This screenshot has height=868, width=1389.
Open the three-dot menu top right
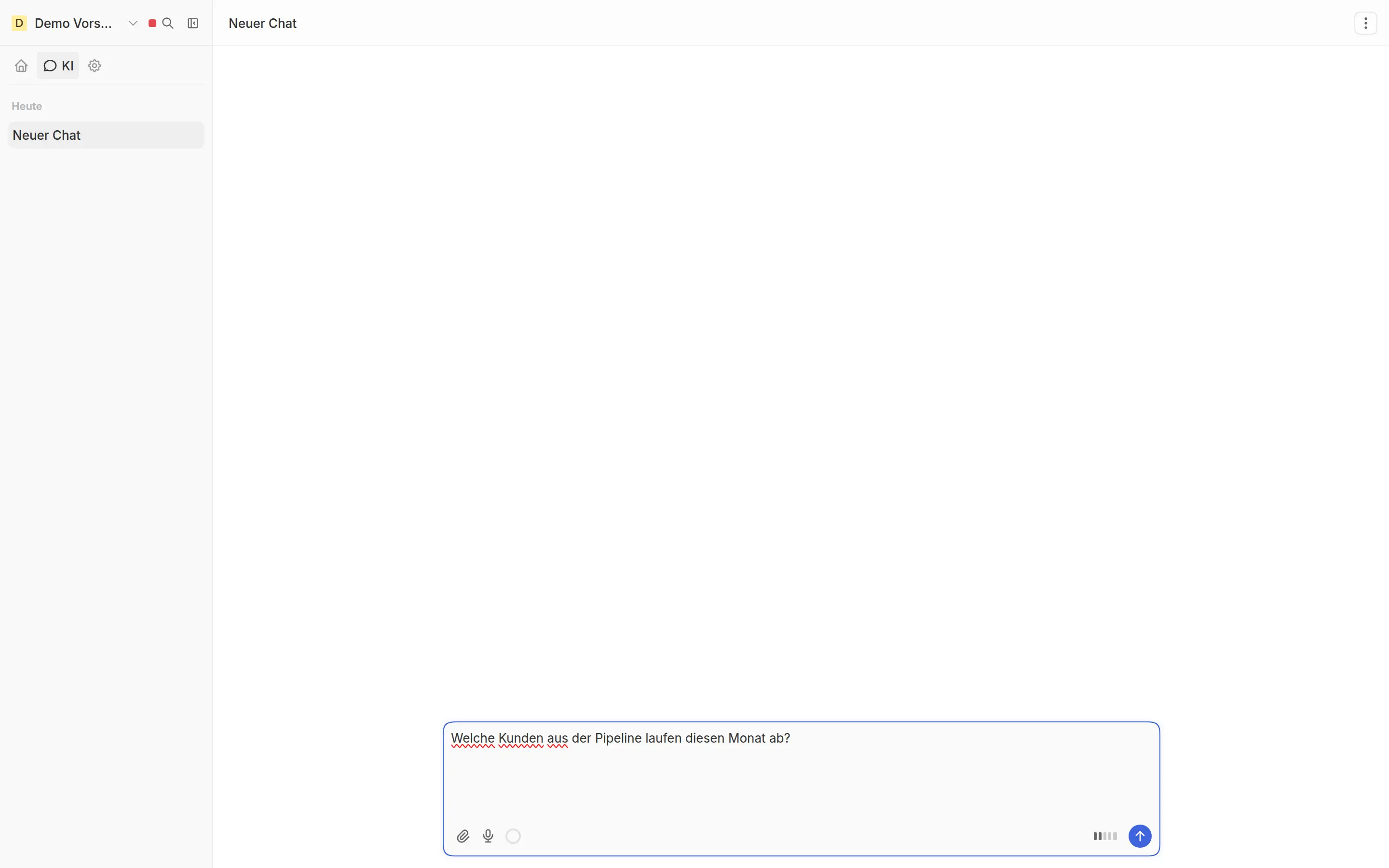pos(1365,23)
